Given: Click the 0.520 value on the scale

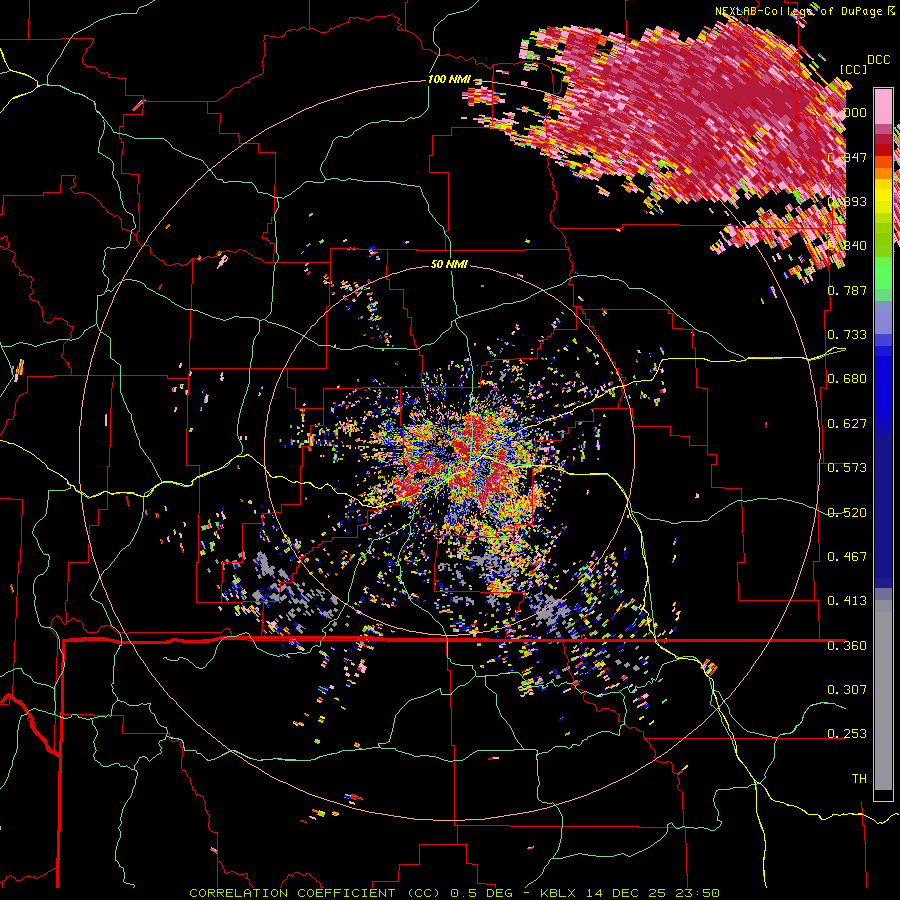Looking at the screenshot, I should pos(847,513).
